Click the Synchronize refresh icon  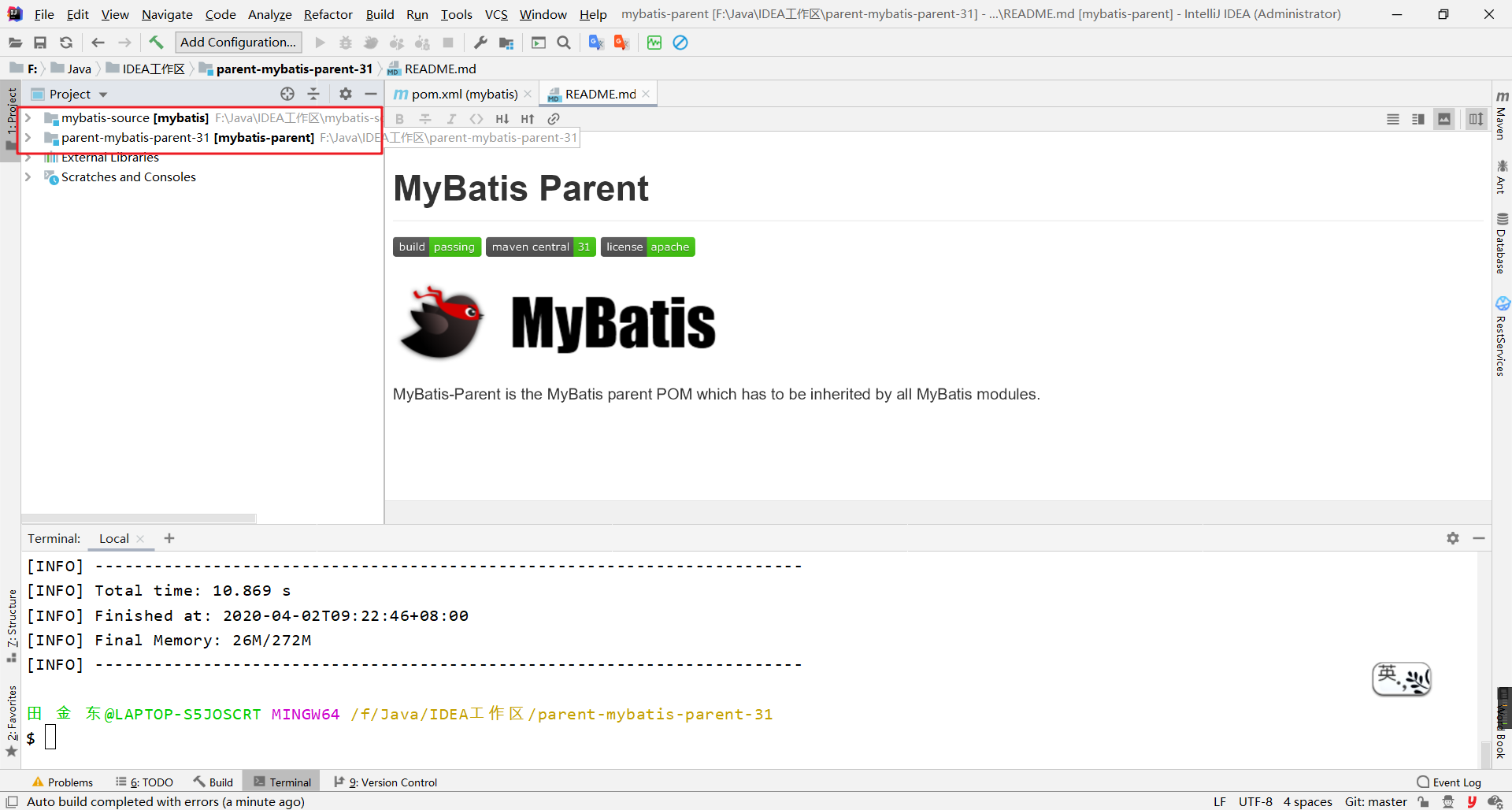point(66,43)
